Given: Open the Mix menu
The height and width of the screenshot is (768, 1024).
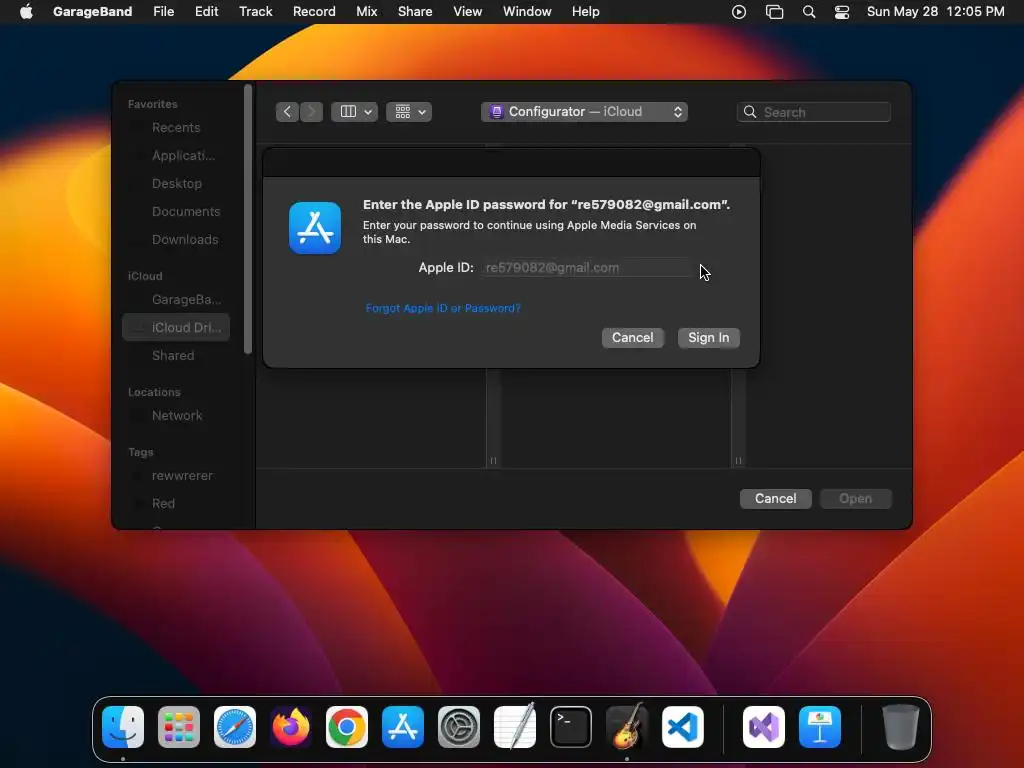Looking at the screenshot, I should 366,11.
